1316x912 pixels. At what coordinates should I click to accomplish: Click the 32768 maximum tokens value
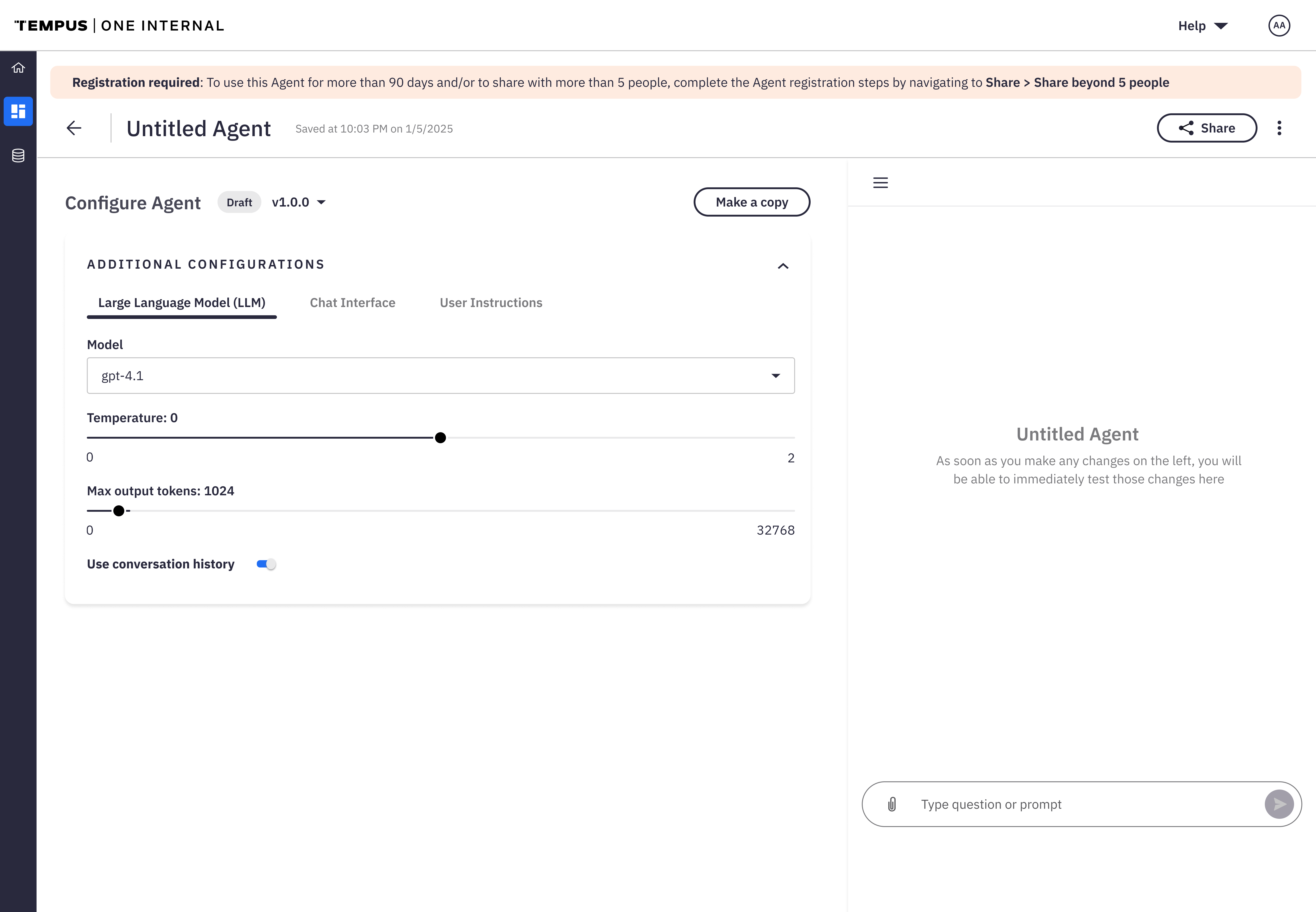point(775,530)
